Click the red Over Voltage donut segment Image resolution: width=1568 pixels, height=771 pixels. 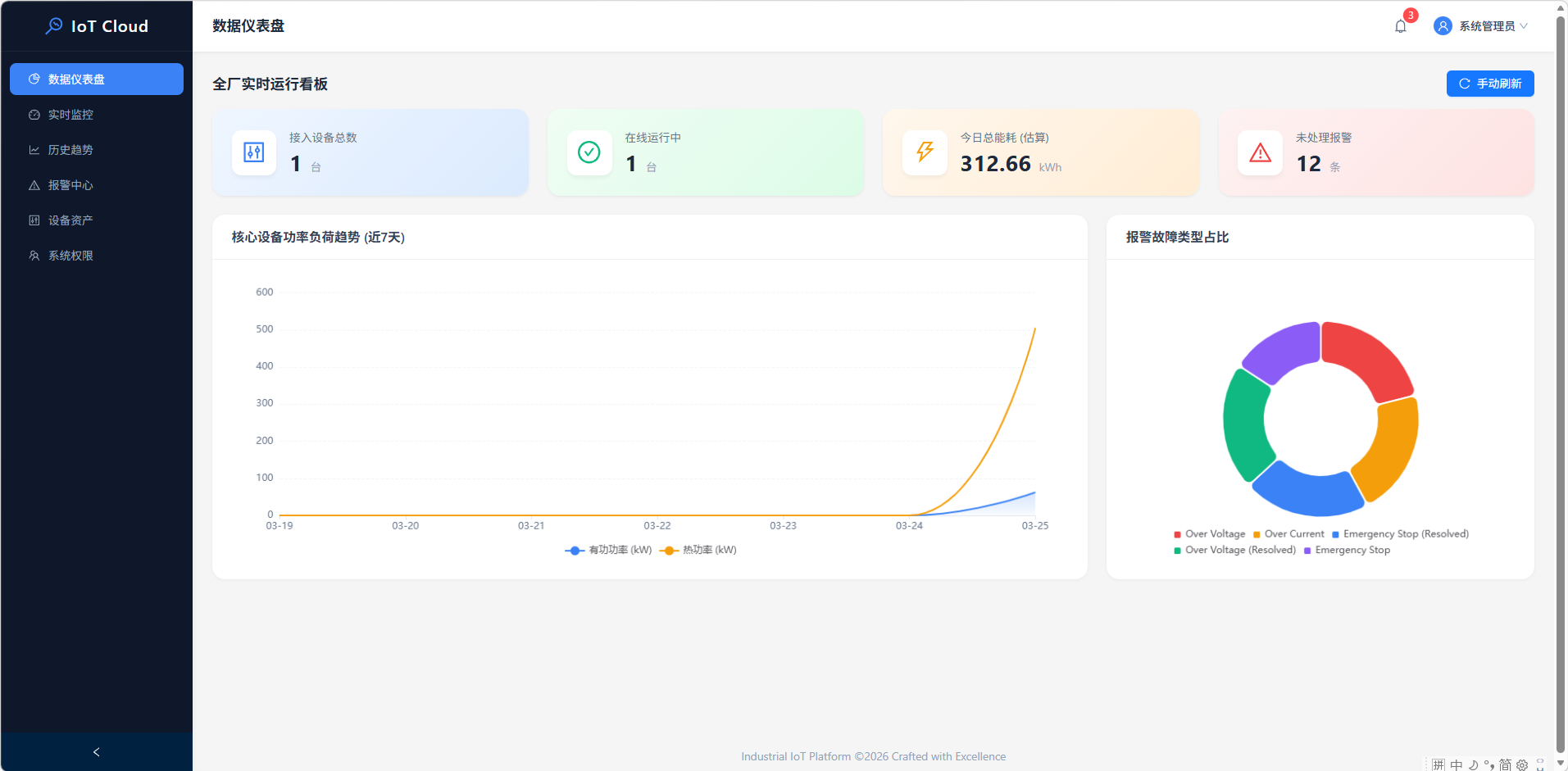click(x=1366, y=357)
